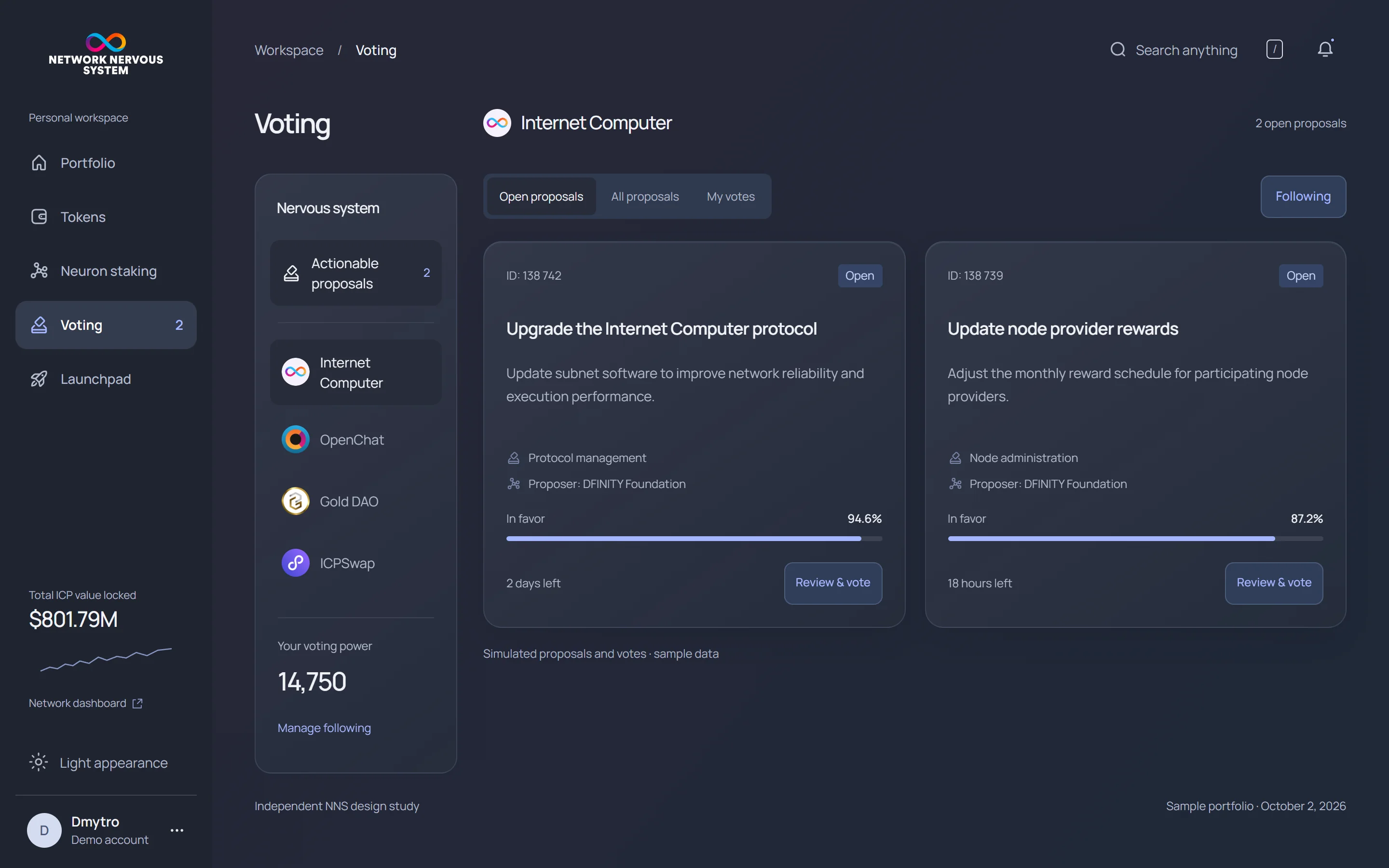Click the Tokens wallet icon

coord(39,217)
